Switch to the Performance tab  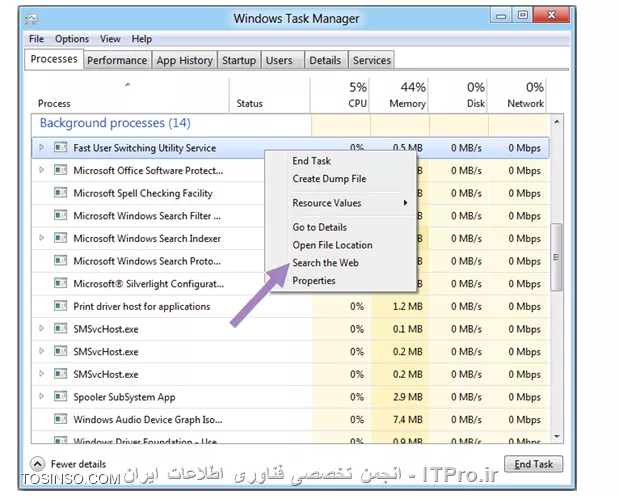click(x=117, y=60)
